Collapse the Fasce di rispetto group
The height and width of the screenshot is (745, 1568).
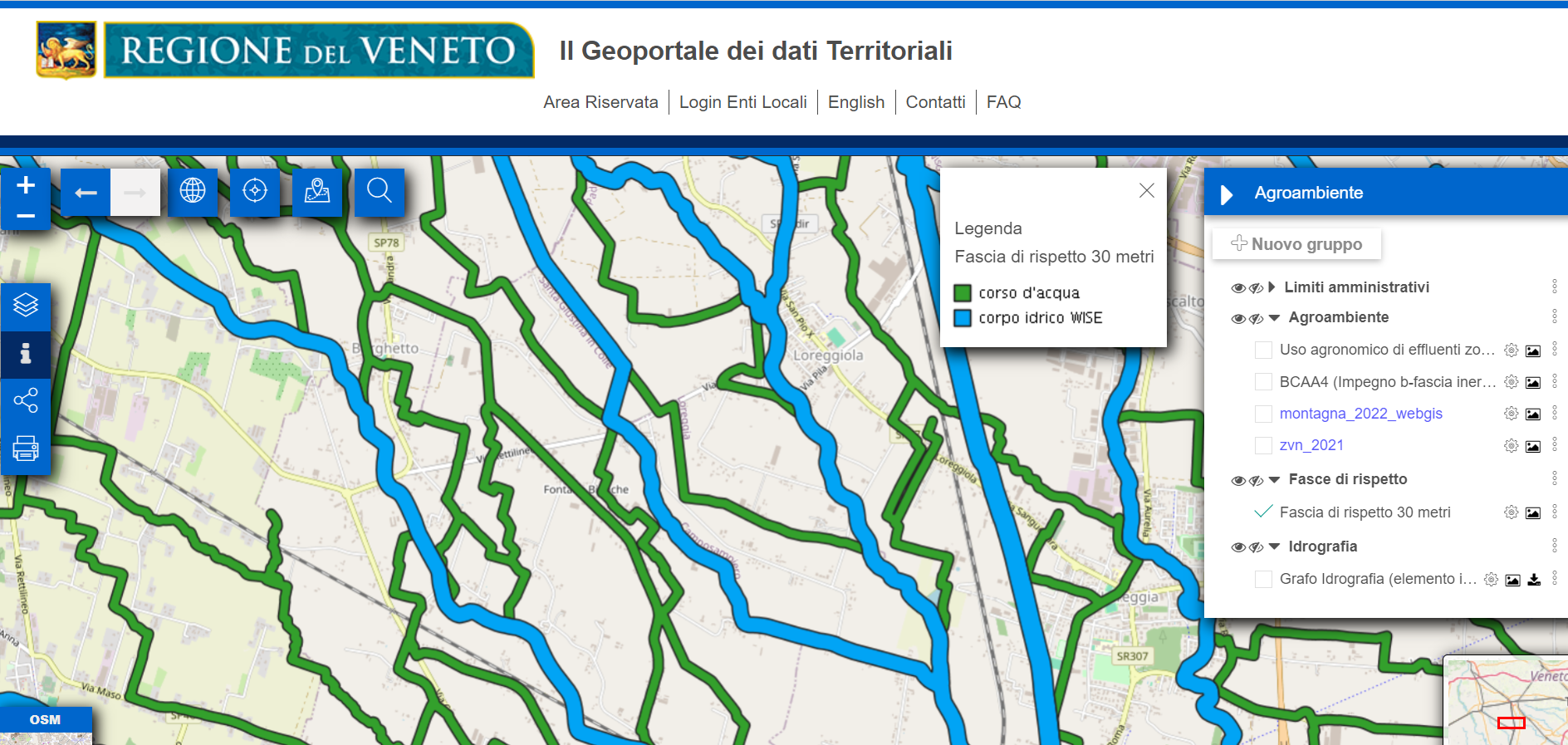(1274, 480)
